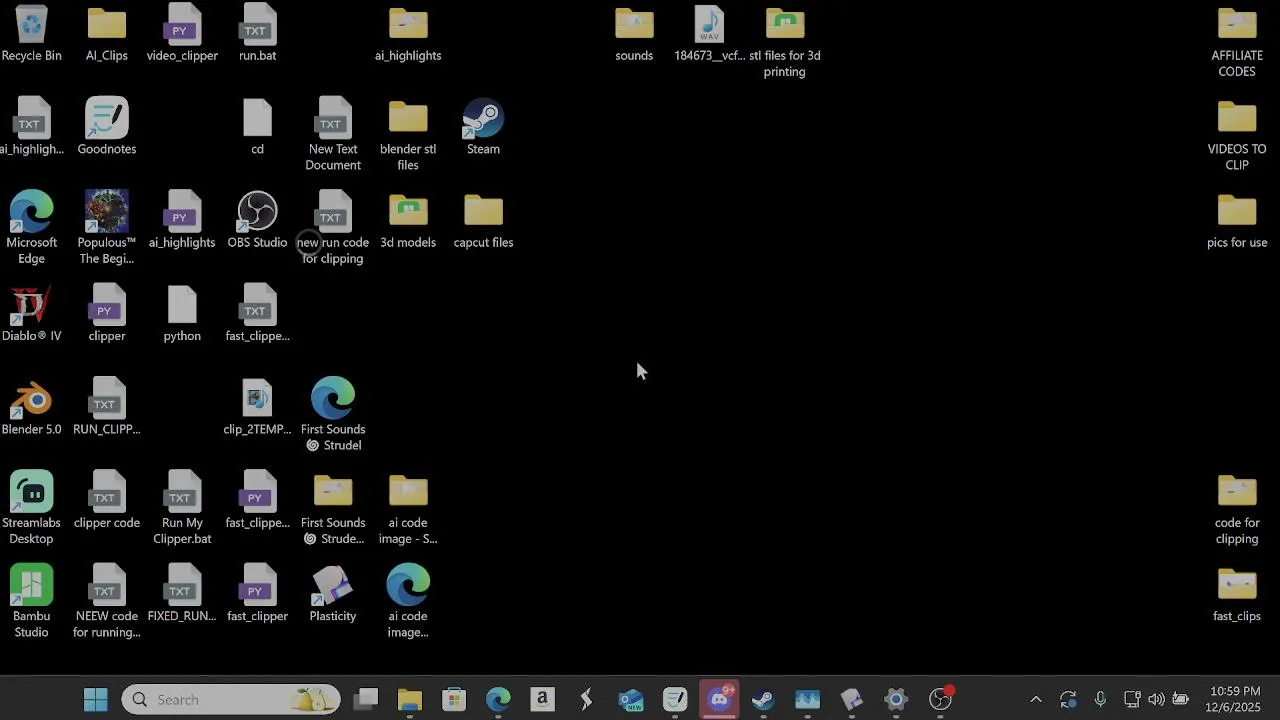Launch the Populous The Beginning game shortcut
Screen dimensions: 1280x720
(x=107, y=227)
